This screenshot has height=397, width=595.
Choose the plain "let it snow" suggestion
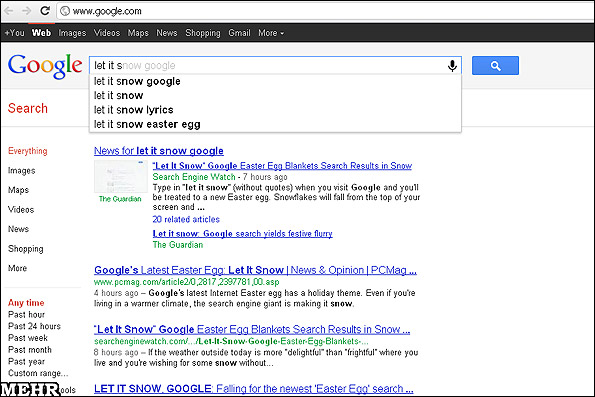[275, 96]
